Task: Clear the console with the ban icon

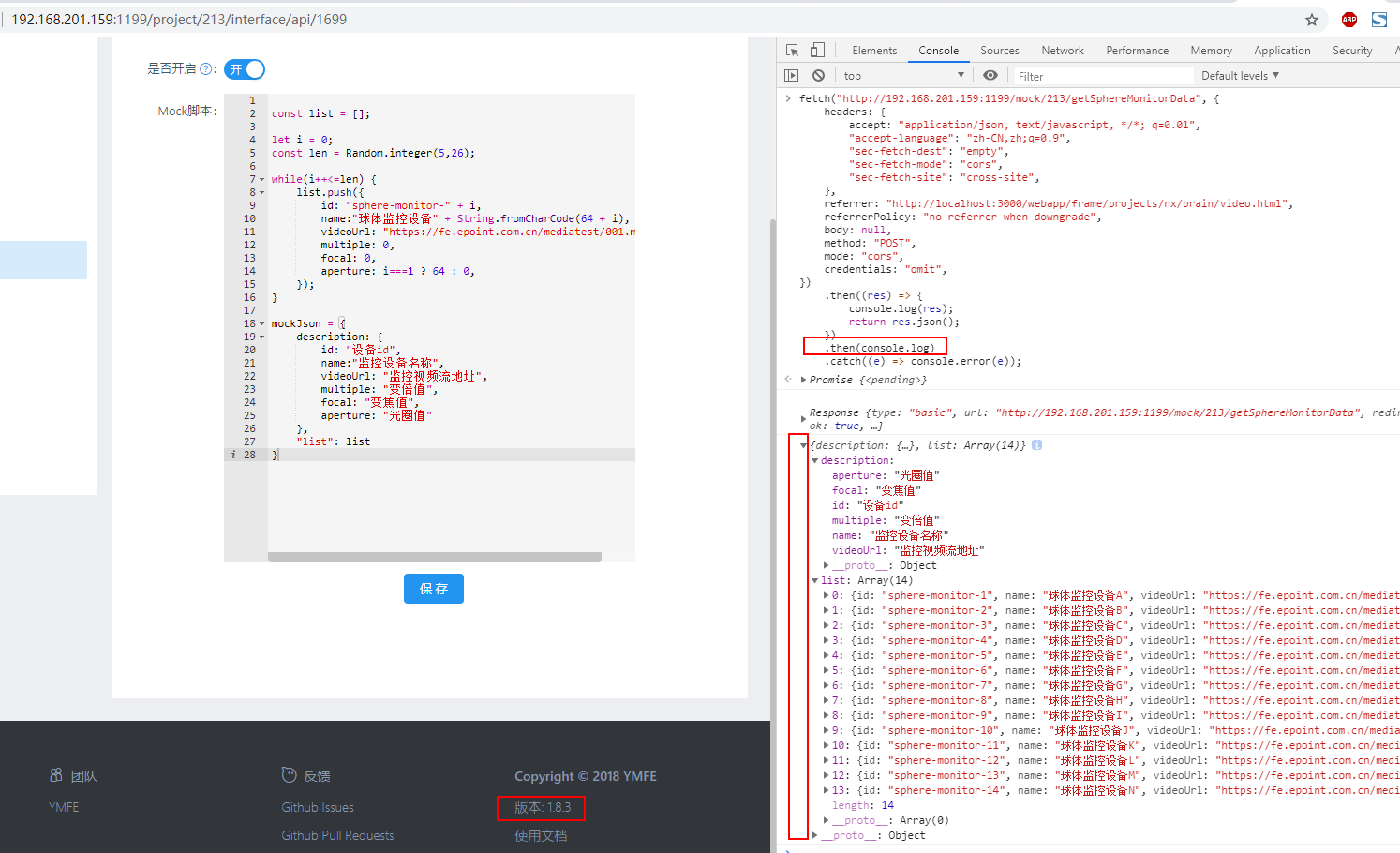Action: click(x=819, y=76)
